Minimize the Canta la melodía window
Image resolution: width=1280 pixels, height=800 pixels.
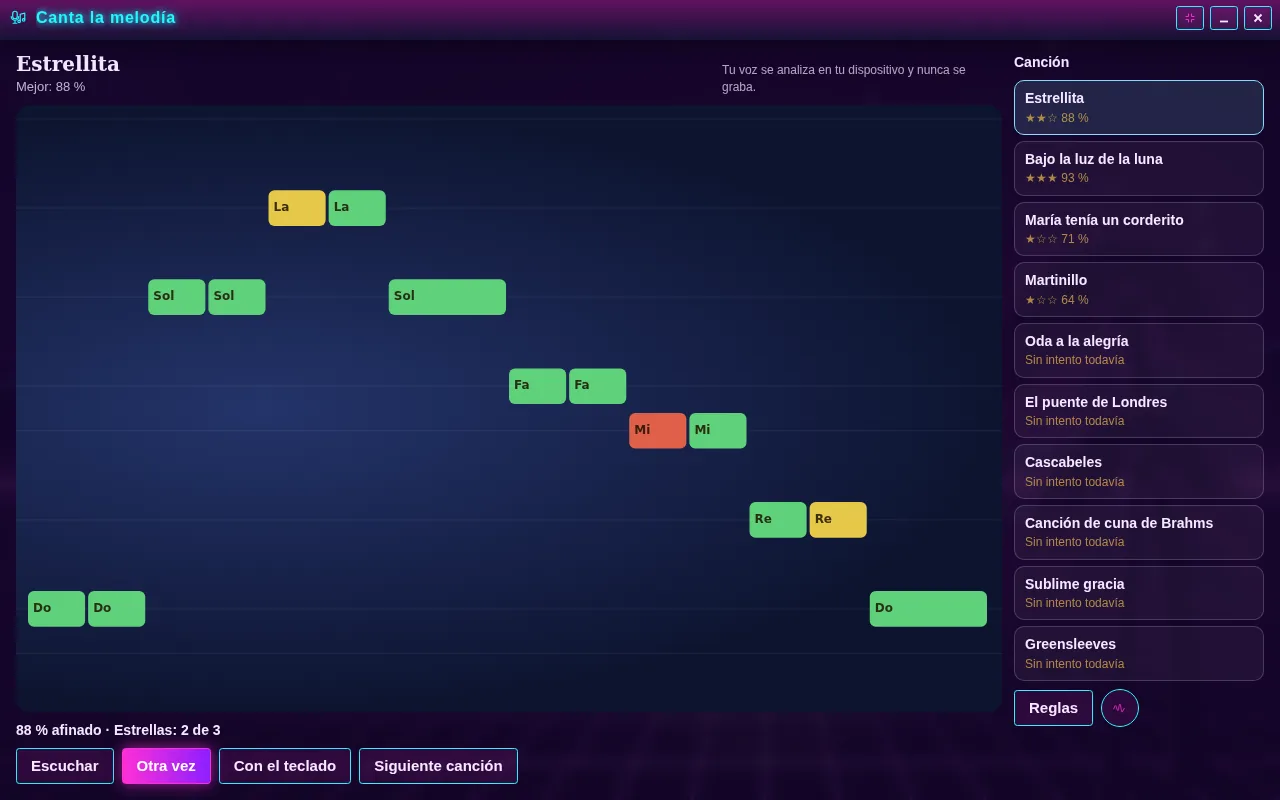1224,18
